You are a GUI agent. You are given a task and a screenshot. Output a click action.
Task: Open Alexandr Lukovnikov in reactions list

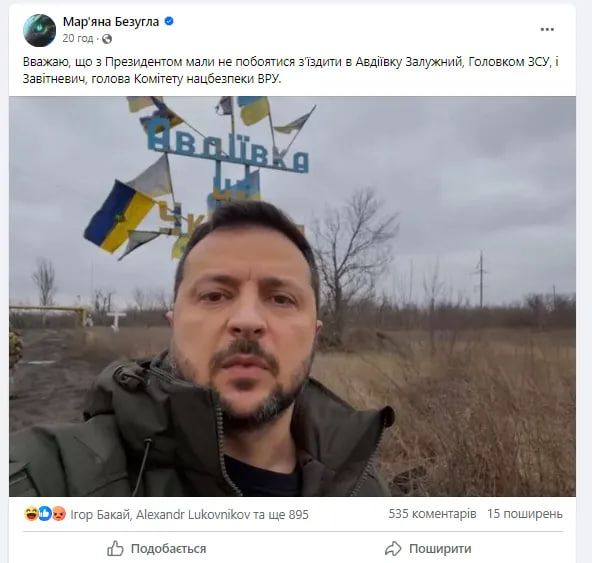191,514
